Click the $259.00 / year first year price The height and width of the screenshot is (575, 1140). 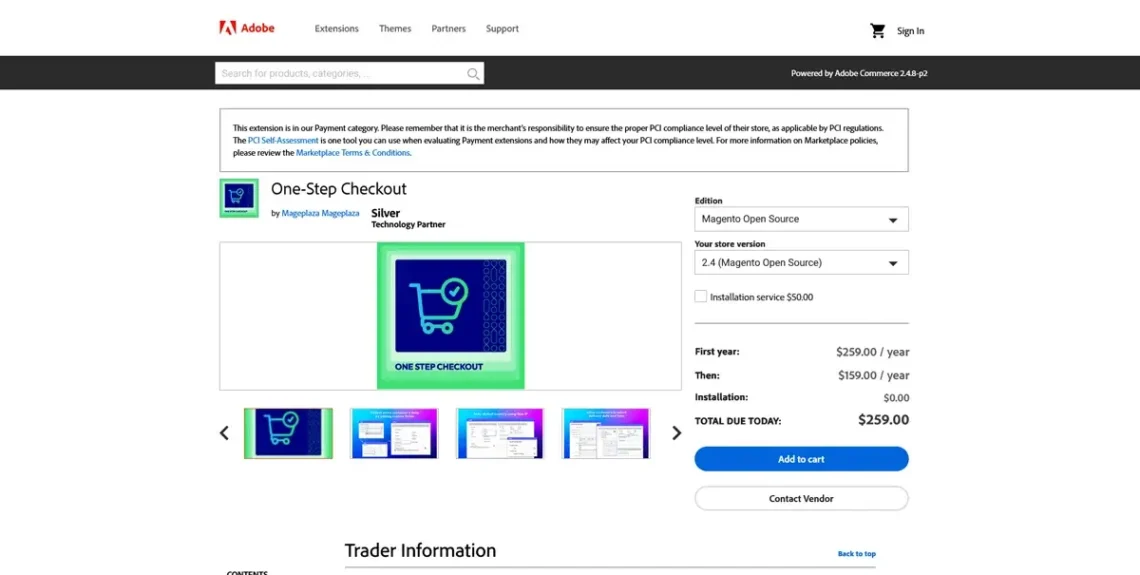coord(872,352)
